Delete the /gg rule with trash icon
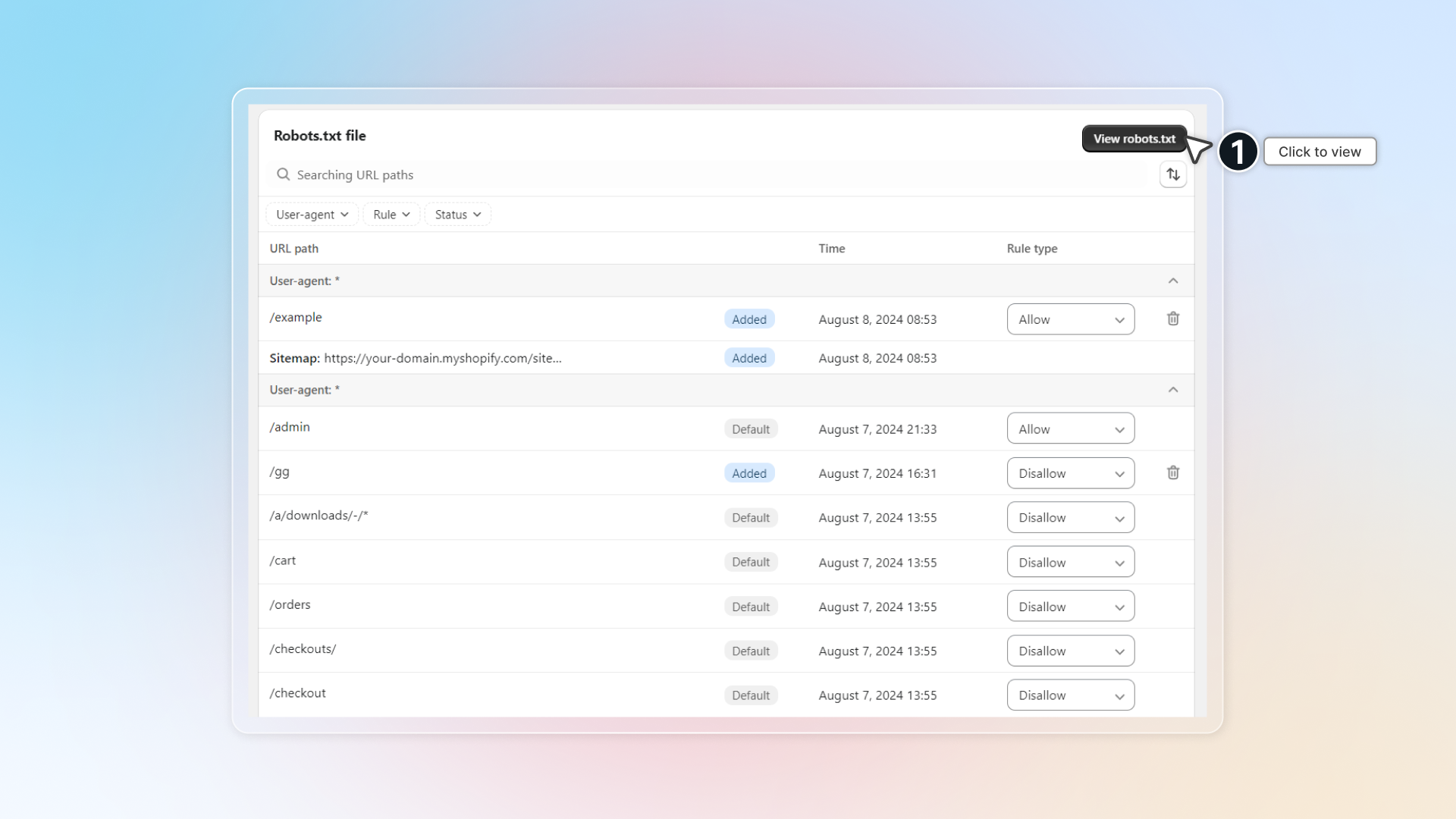The height and width of the screenshot is (819, 1456). point(1172,472)
